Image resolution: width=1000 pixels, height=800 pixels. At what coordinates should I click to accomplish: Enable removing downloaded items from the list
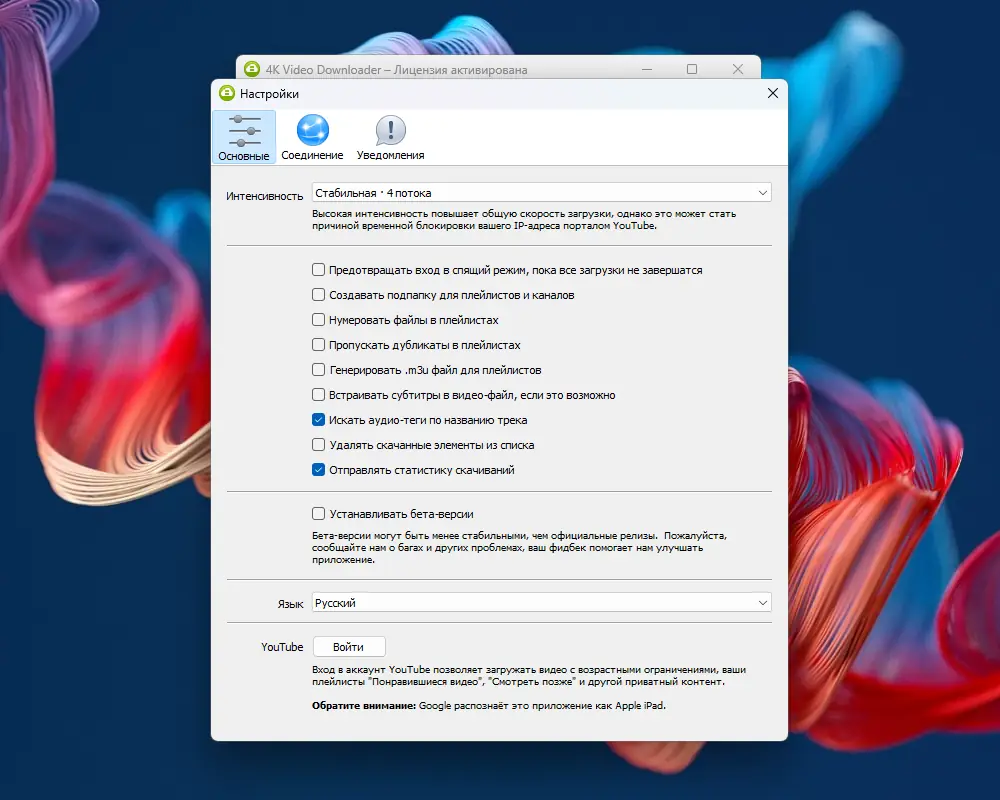[319, 445]
